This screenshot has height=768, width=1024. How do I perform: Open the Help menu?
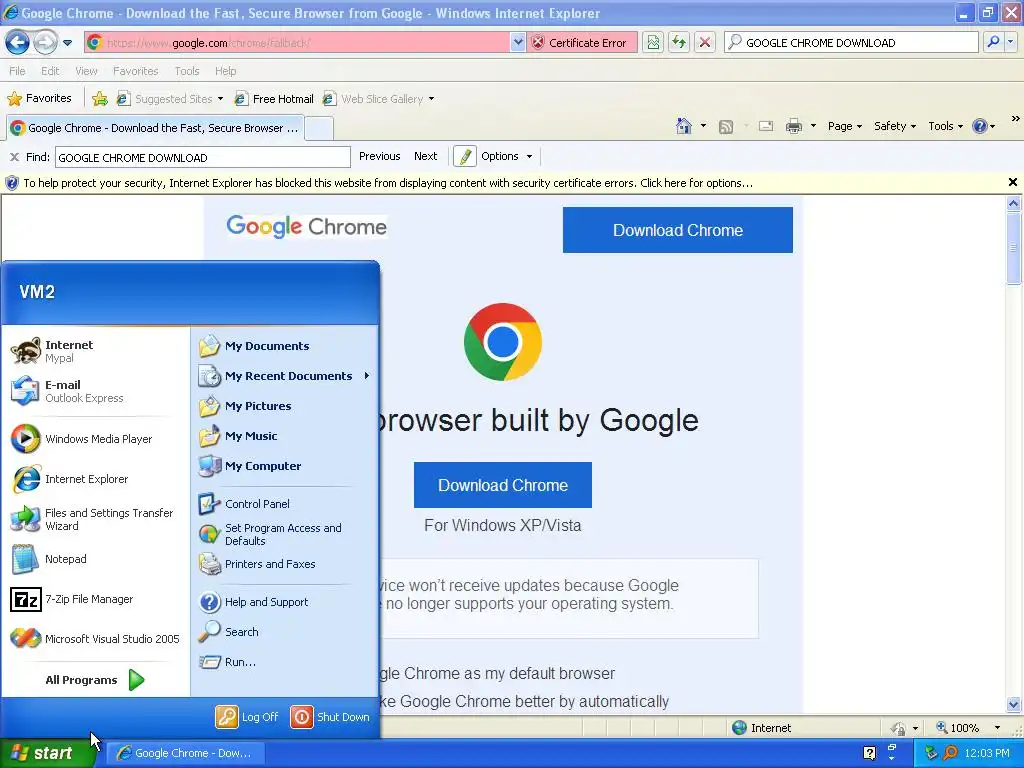225,71
